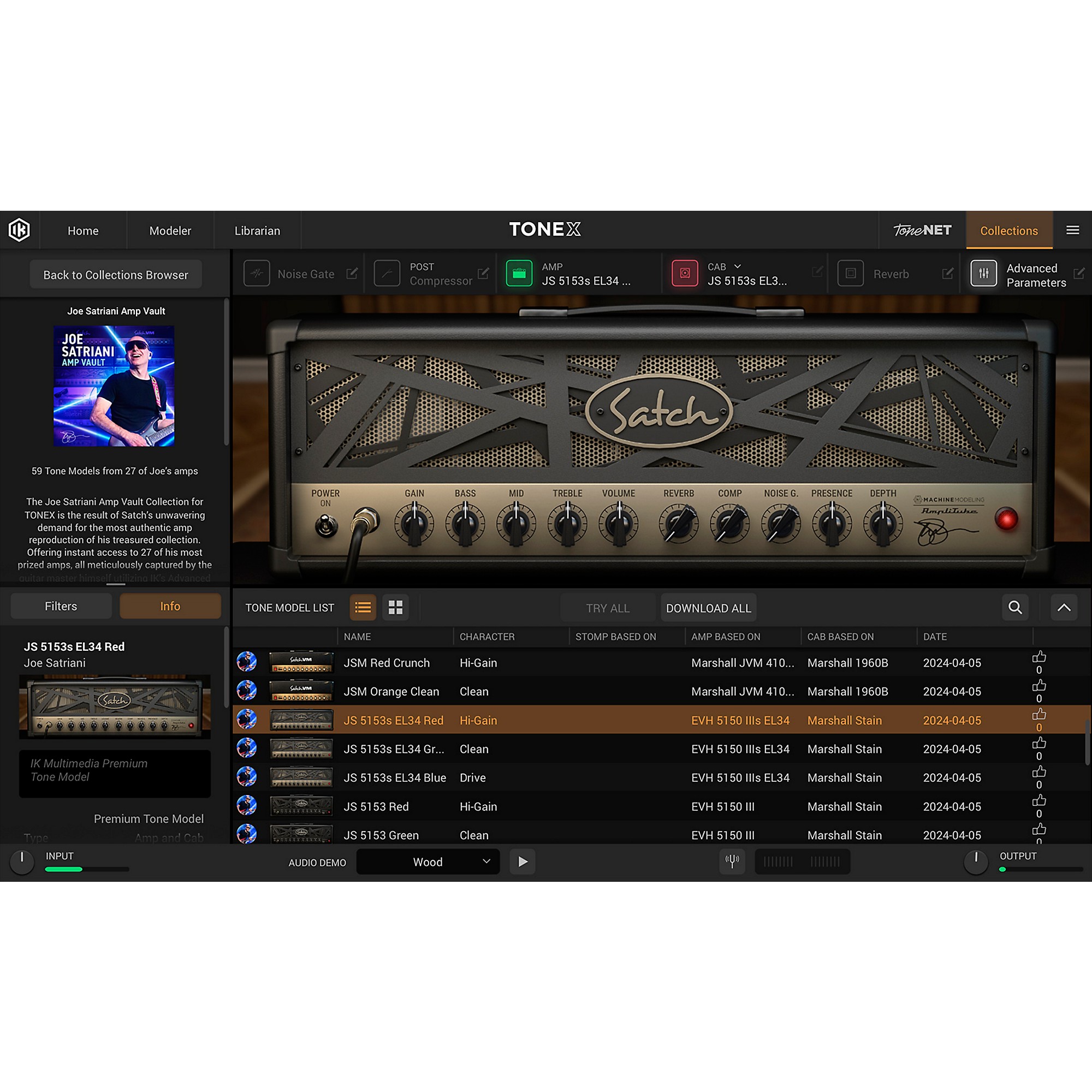This screenshot has height=1092, width=1092.
Task: Select the JS 5153s EL34 Blue row
Action: [x=661, y=777]
